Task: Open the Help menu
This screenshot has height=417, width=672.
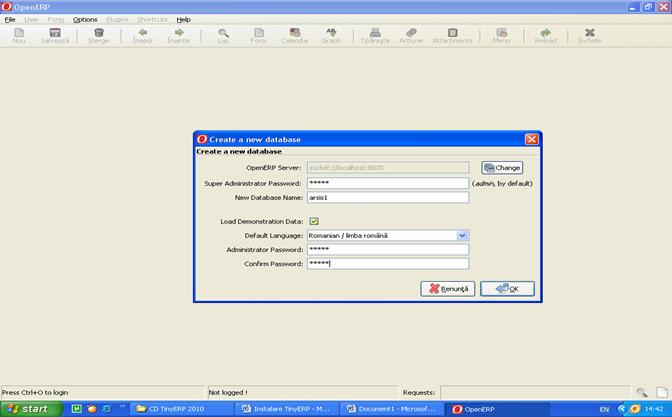Action: 183,20
